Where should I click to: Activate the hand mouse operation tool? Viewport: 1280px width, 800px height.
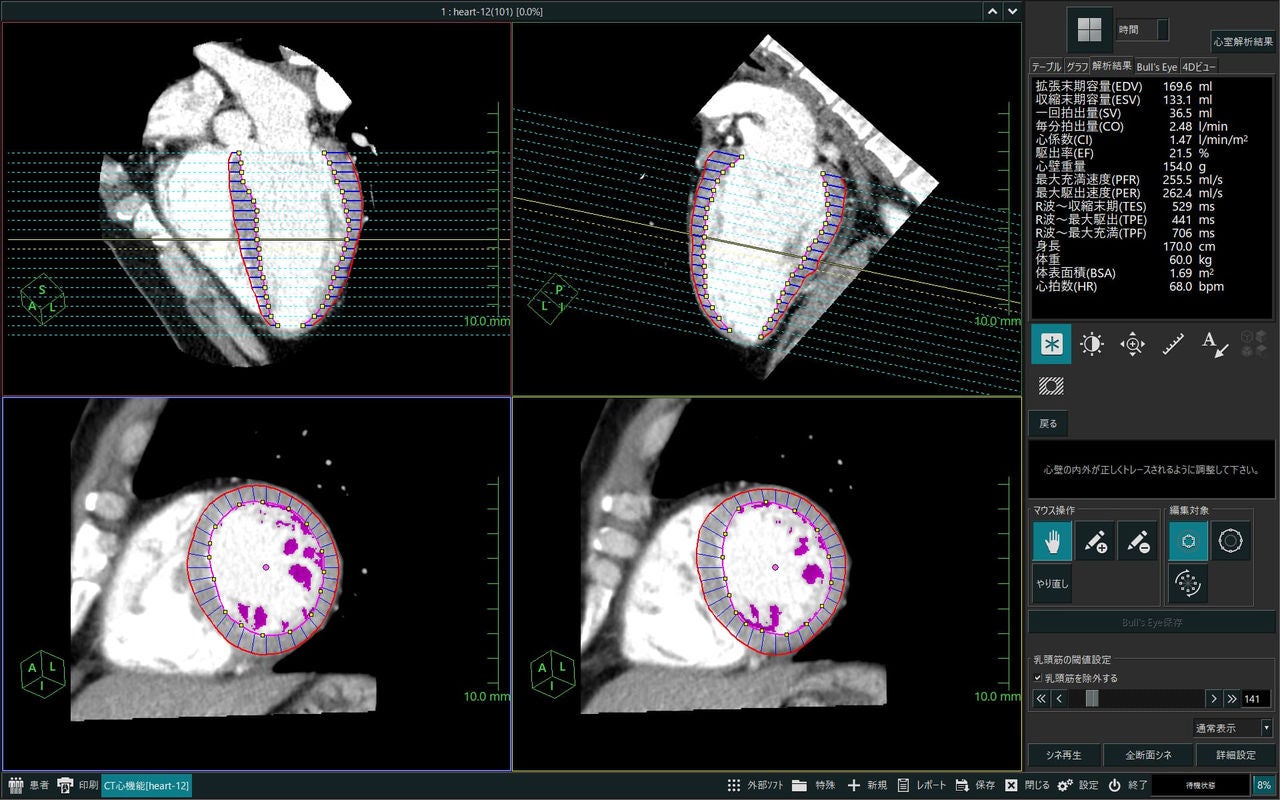coord(1052,541)
